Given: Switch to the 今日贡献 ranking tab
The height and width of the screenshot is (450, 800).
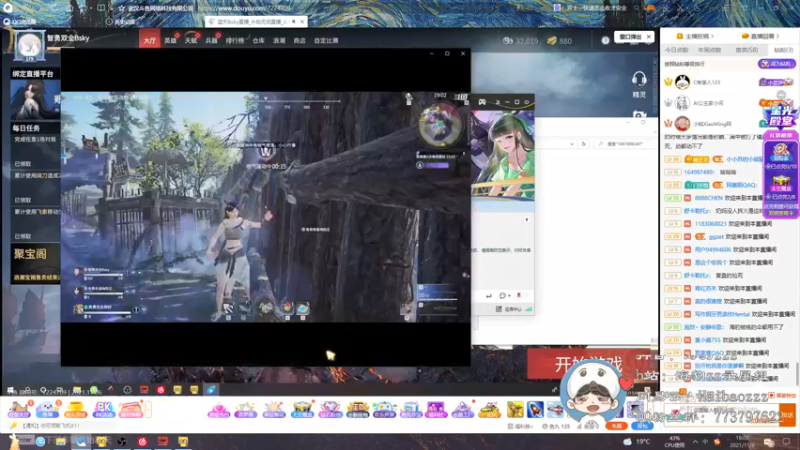Looking at the screenshot, I should 677,50.
